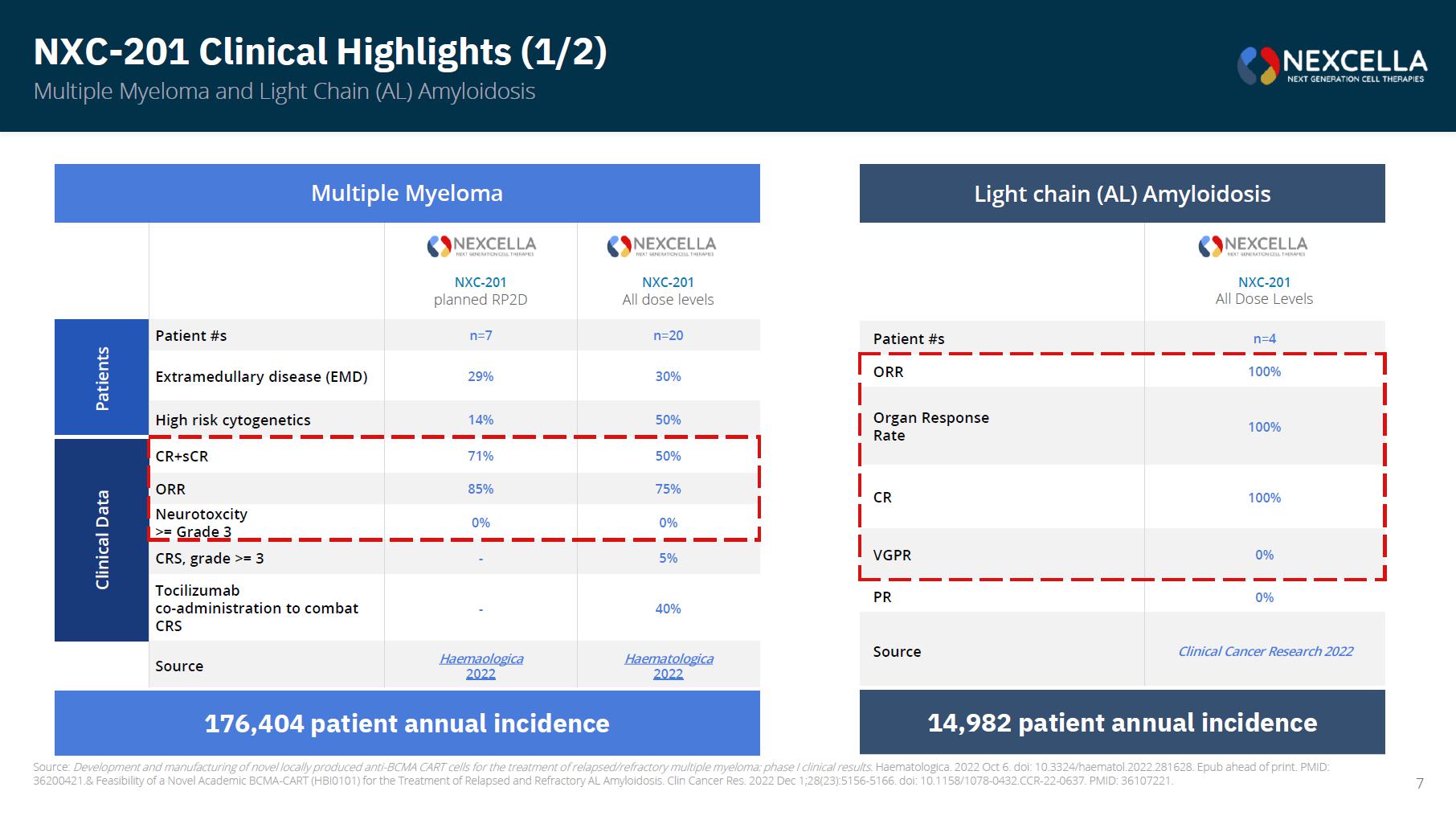The width and height of the screenshot is (1456, 820).
Task: Open Clinical Cancer Research 2022 source link
Action: click(x=1265, y=651)
